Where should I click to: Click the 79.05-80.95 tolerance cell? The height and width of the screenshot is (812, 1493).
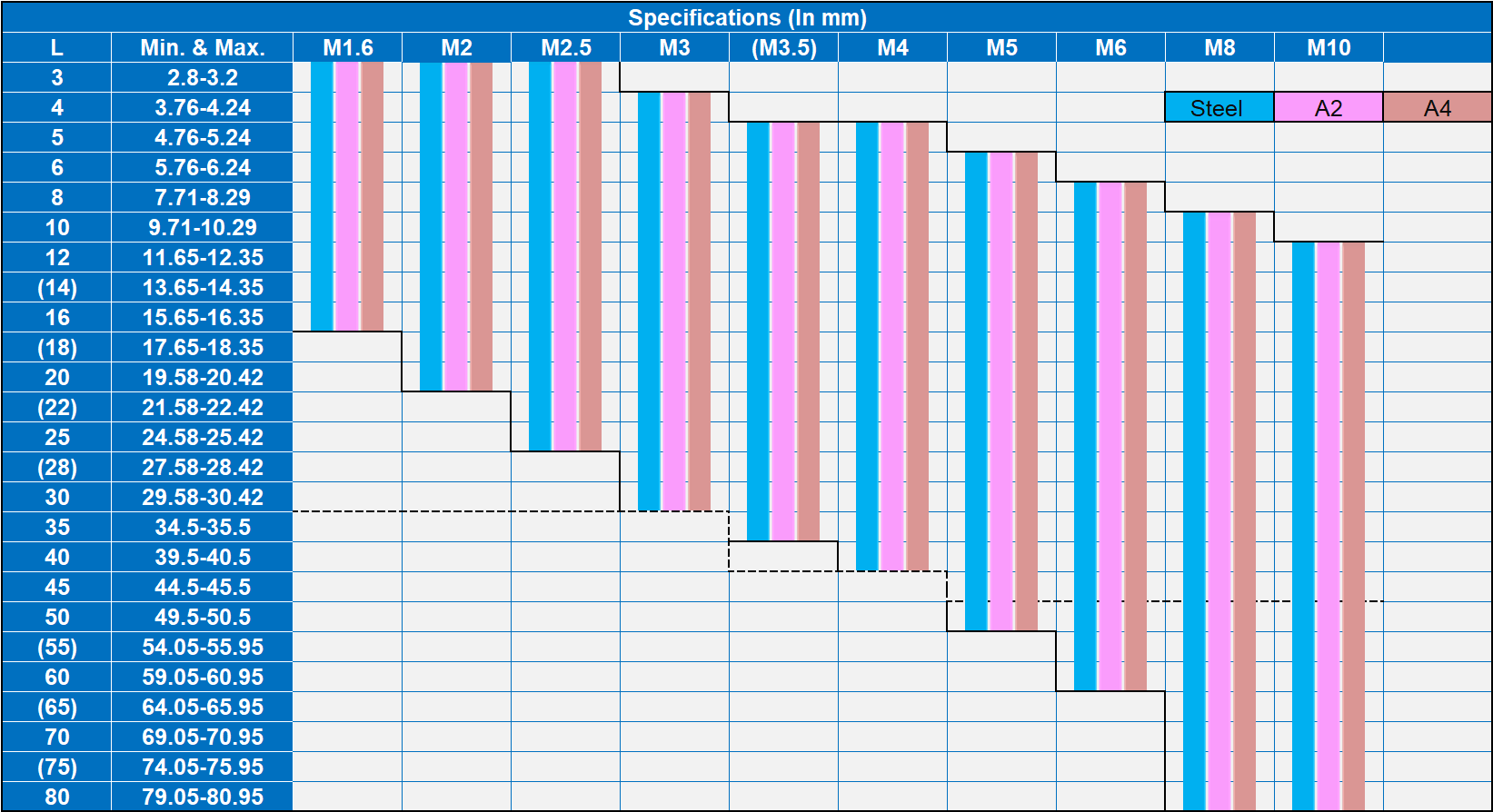pyautogui.click(x=202, y=797)
